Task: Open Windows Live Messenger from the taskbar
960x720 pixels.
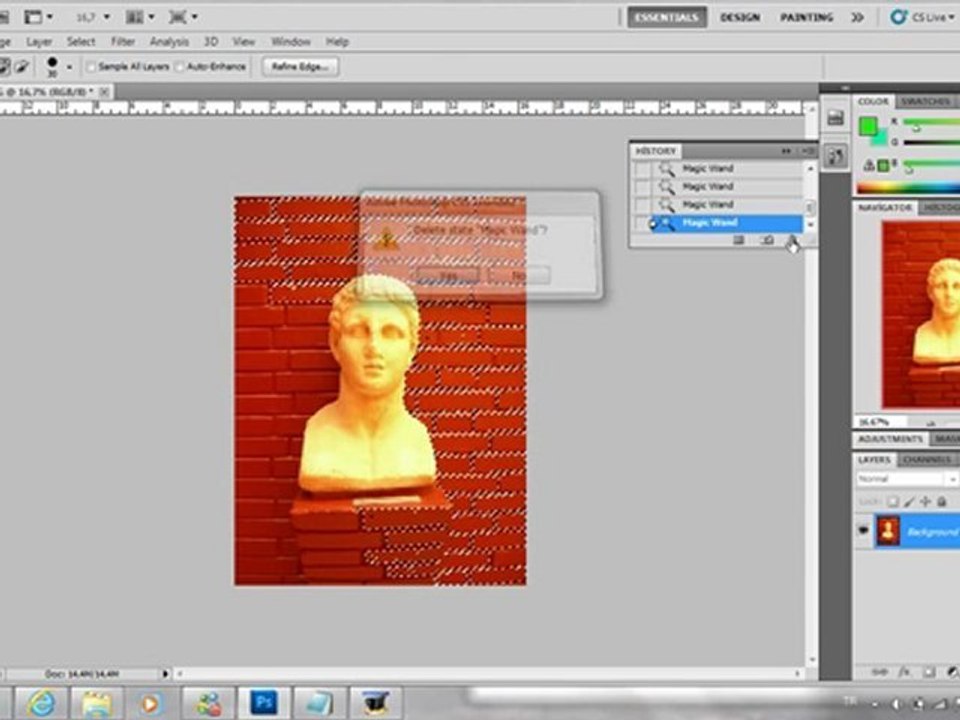Action: point(208,703)
